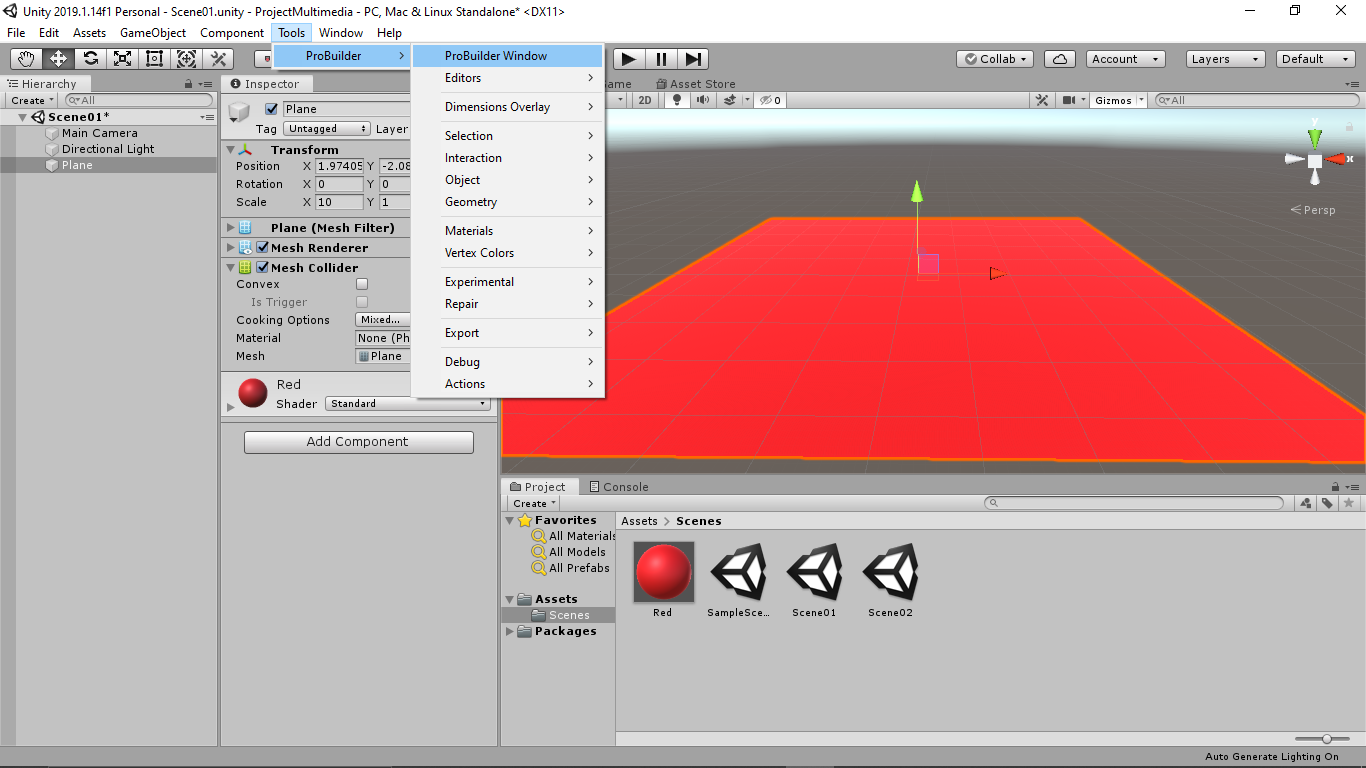Open the Collab dropdown

click(995, 59)
